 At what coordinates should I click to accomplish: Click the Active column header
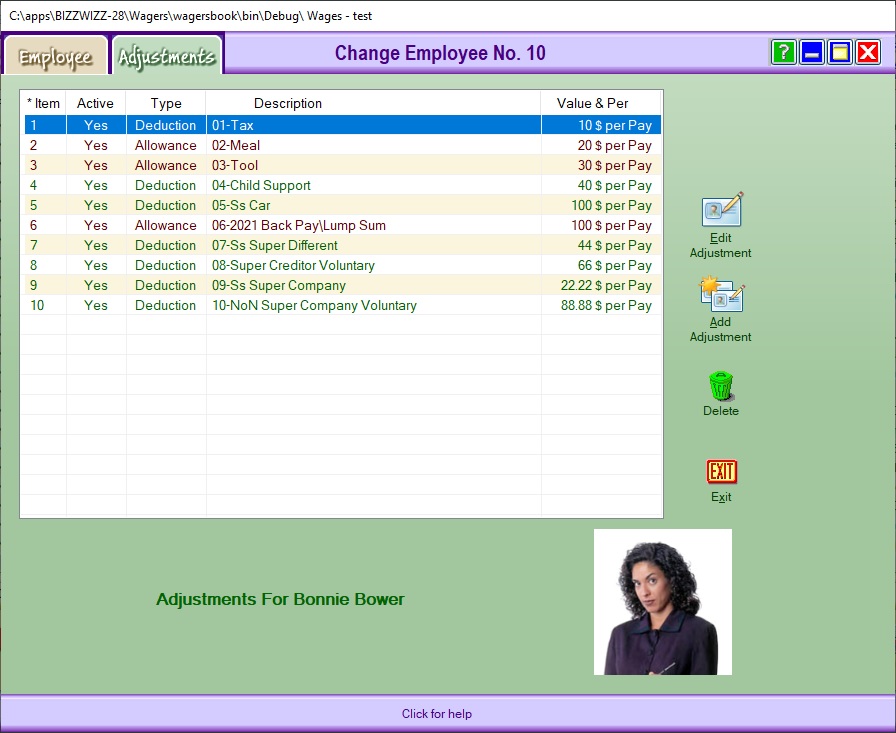pyautogui.click(x=95, y=103)
